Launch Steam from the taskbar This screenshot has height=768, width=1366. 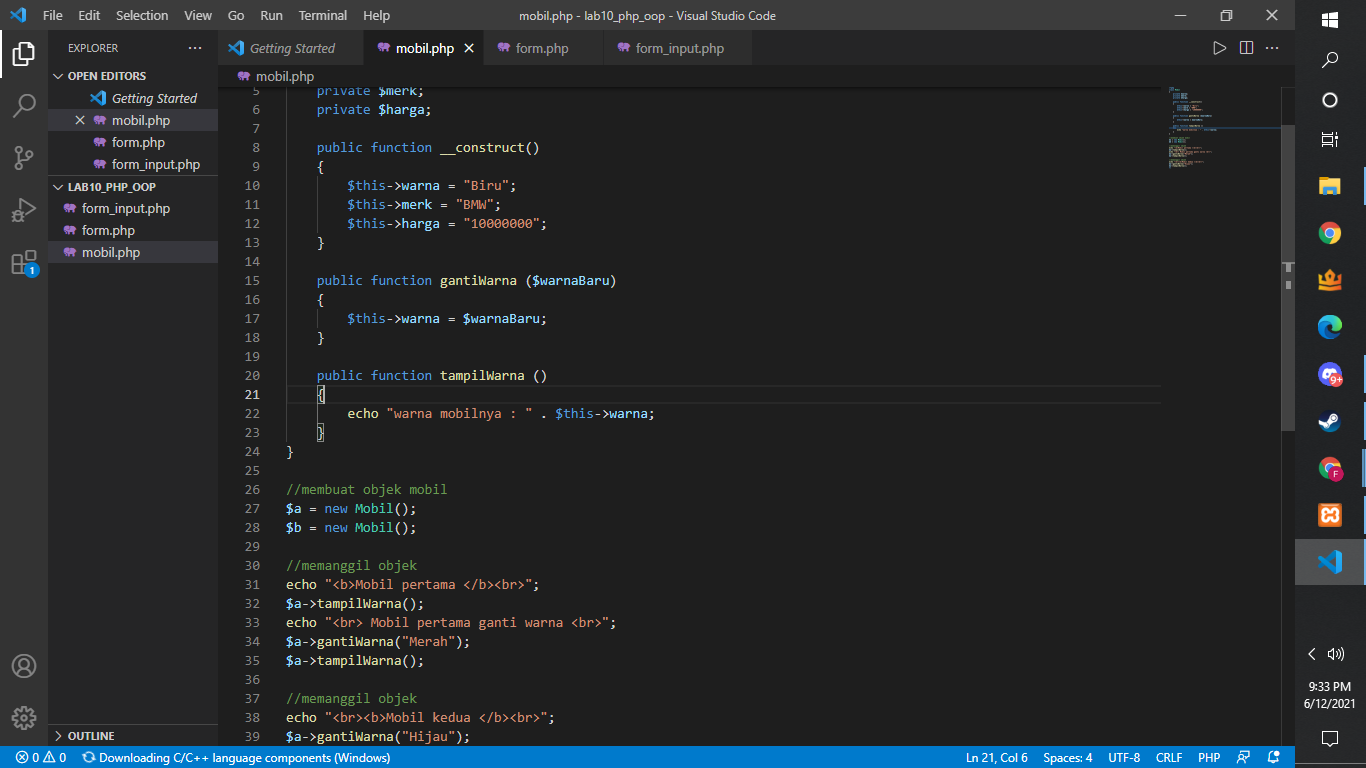(1329, 421)
